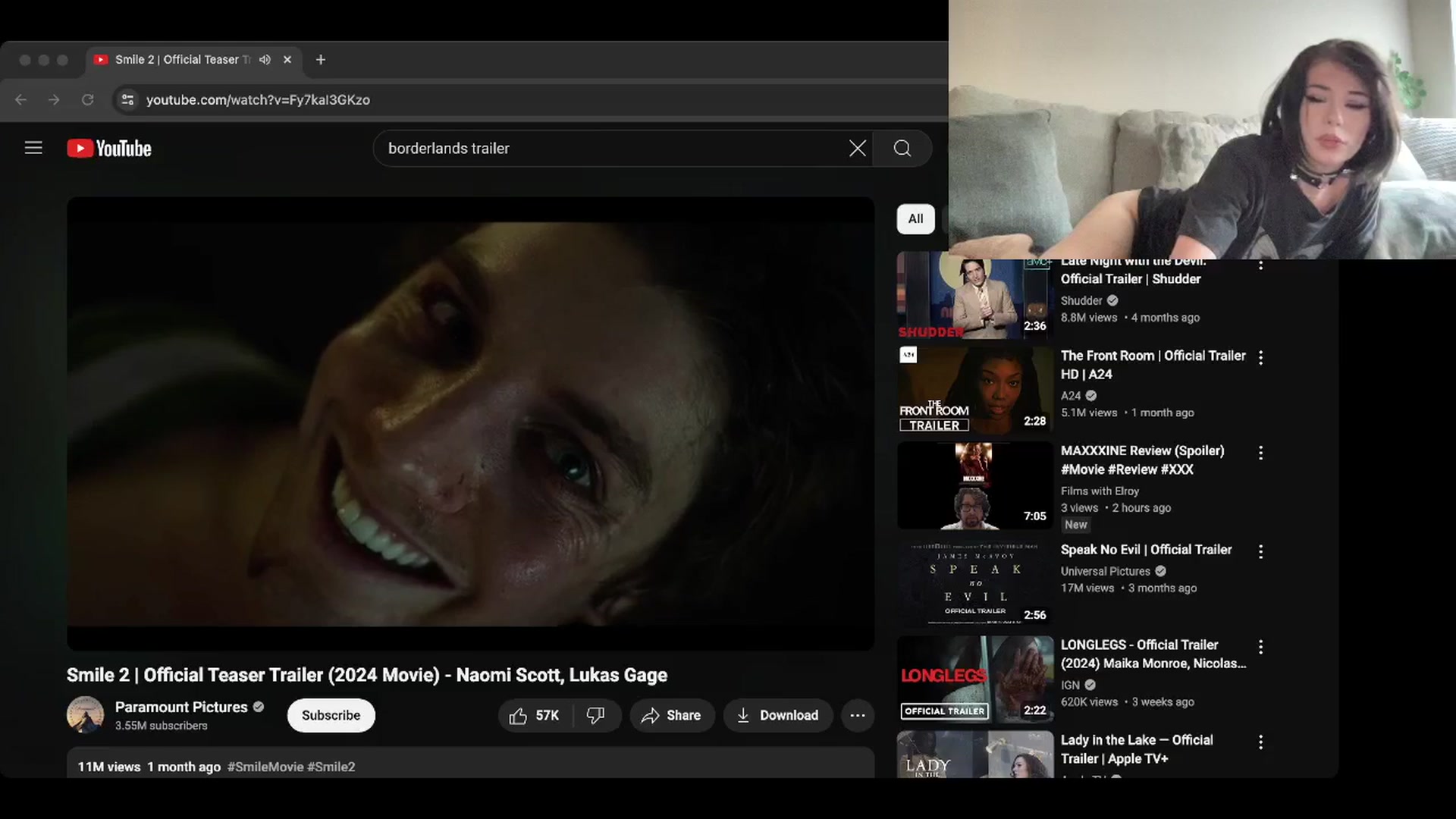Share the Smile 2 video
The image size is (1456, 819).
[671, 715]
